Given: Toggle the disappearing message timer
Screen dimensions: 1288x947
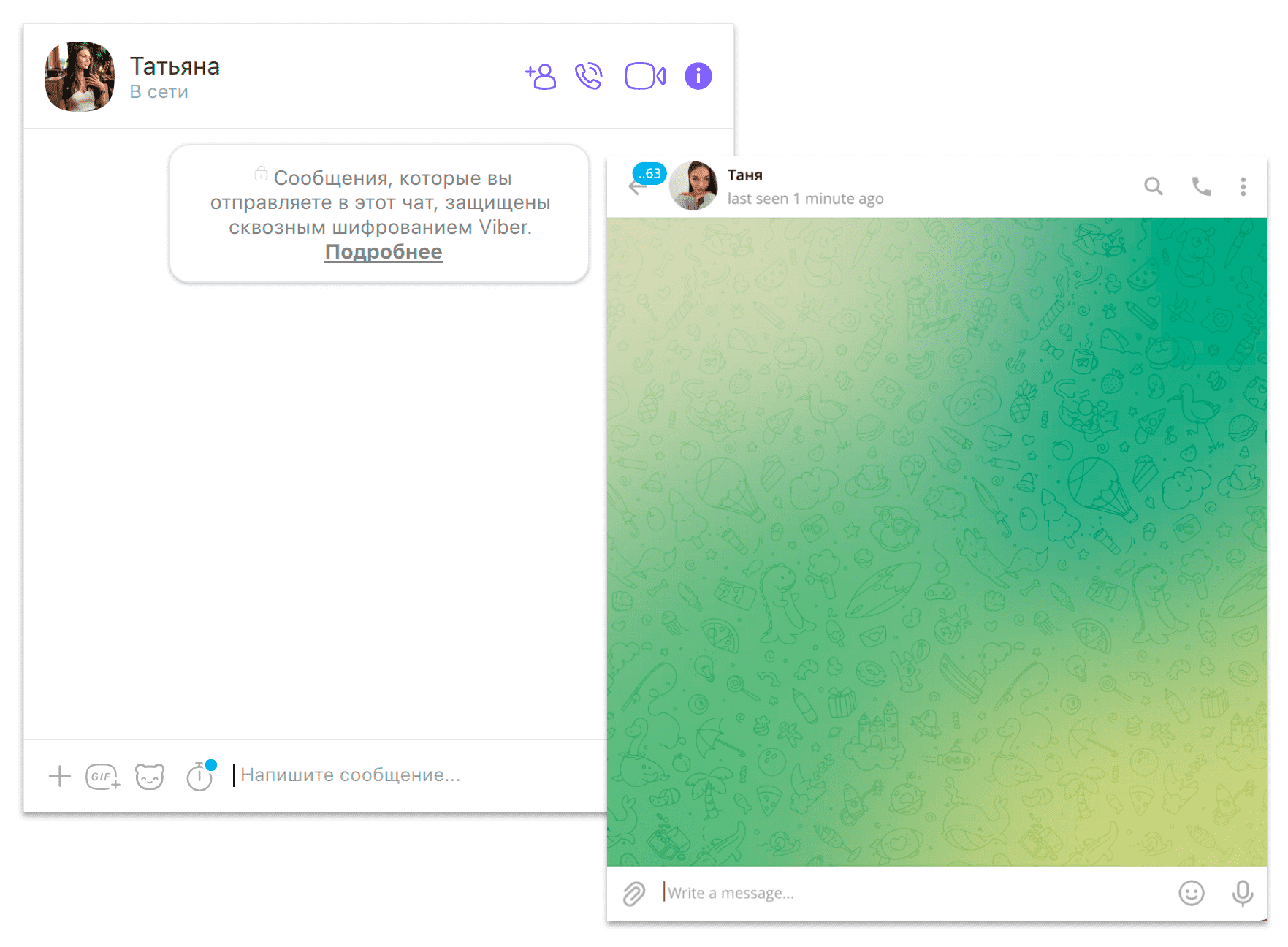Looking at the screenshot, I should (200, 776).
